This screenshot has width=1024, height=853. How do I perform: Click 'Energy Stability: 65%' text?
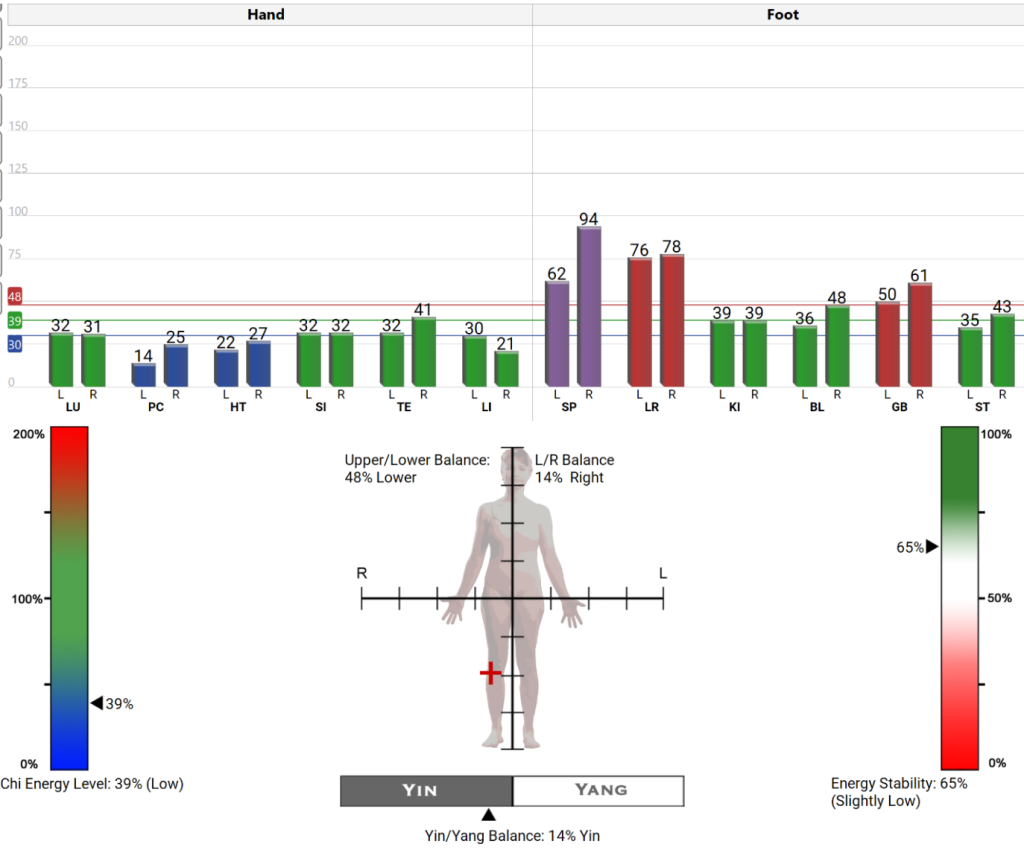coord(899,783)
